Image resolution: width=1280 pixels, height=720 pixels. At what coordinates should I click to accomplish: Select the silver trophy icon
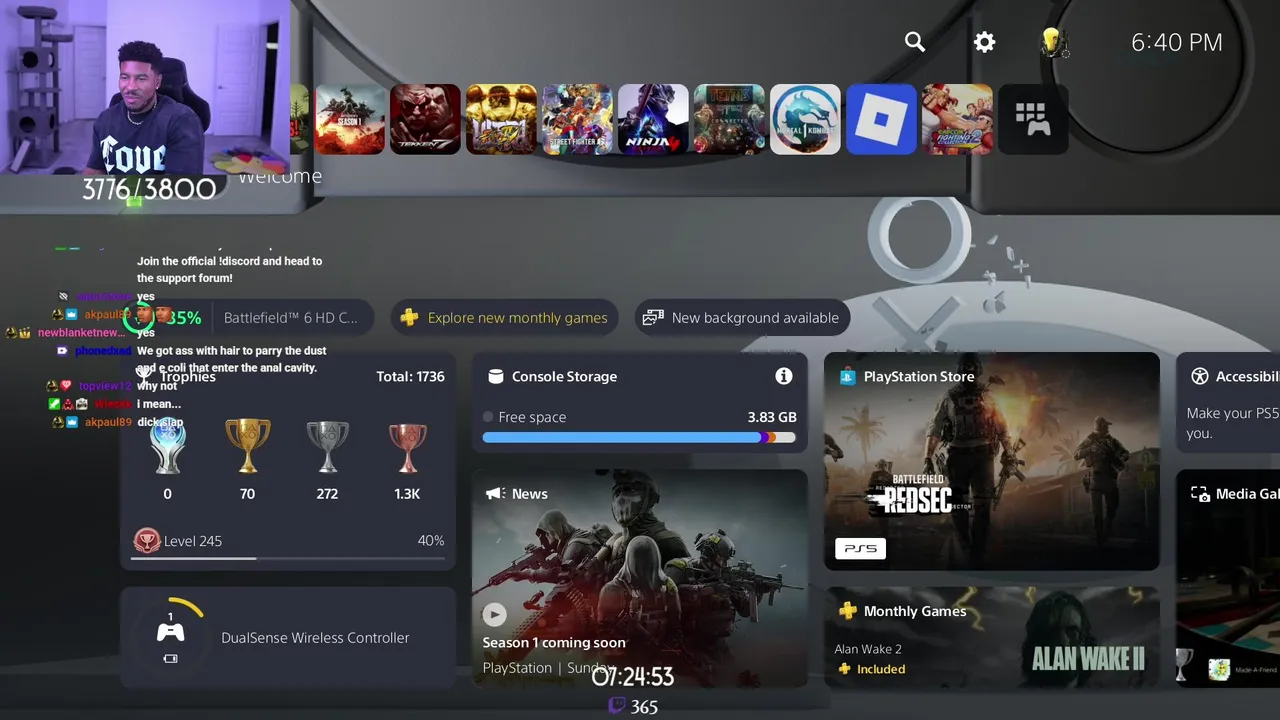[x=327, y=447]
